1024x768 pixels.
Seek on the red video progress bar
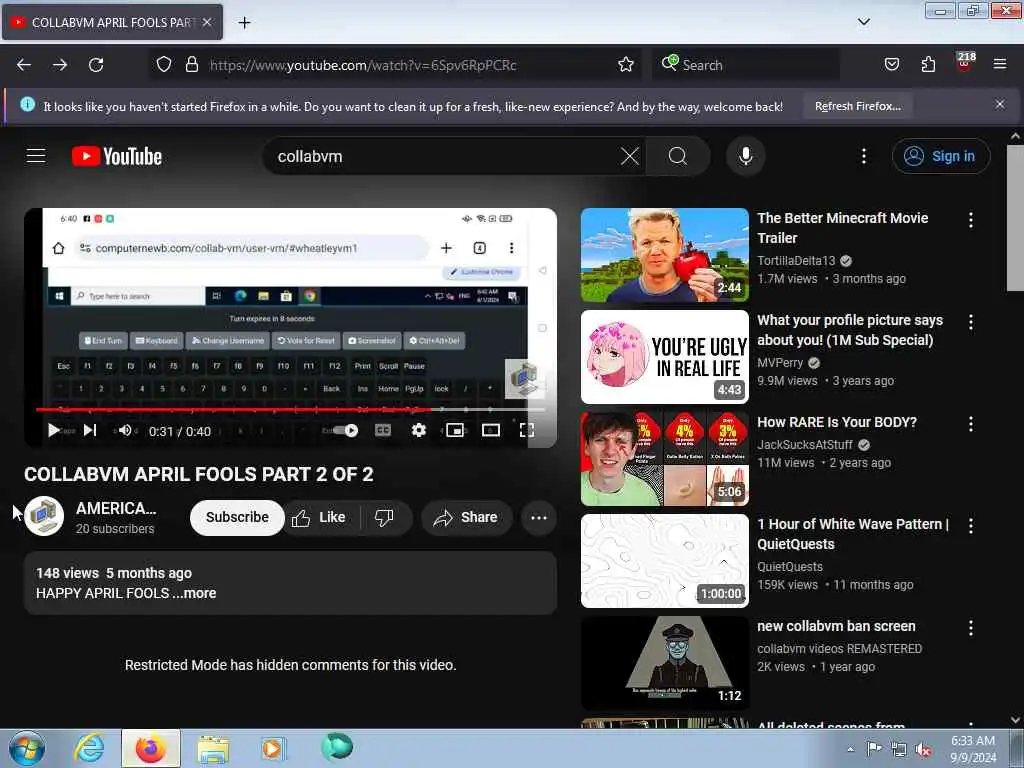point(291,409)
